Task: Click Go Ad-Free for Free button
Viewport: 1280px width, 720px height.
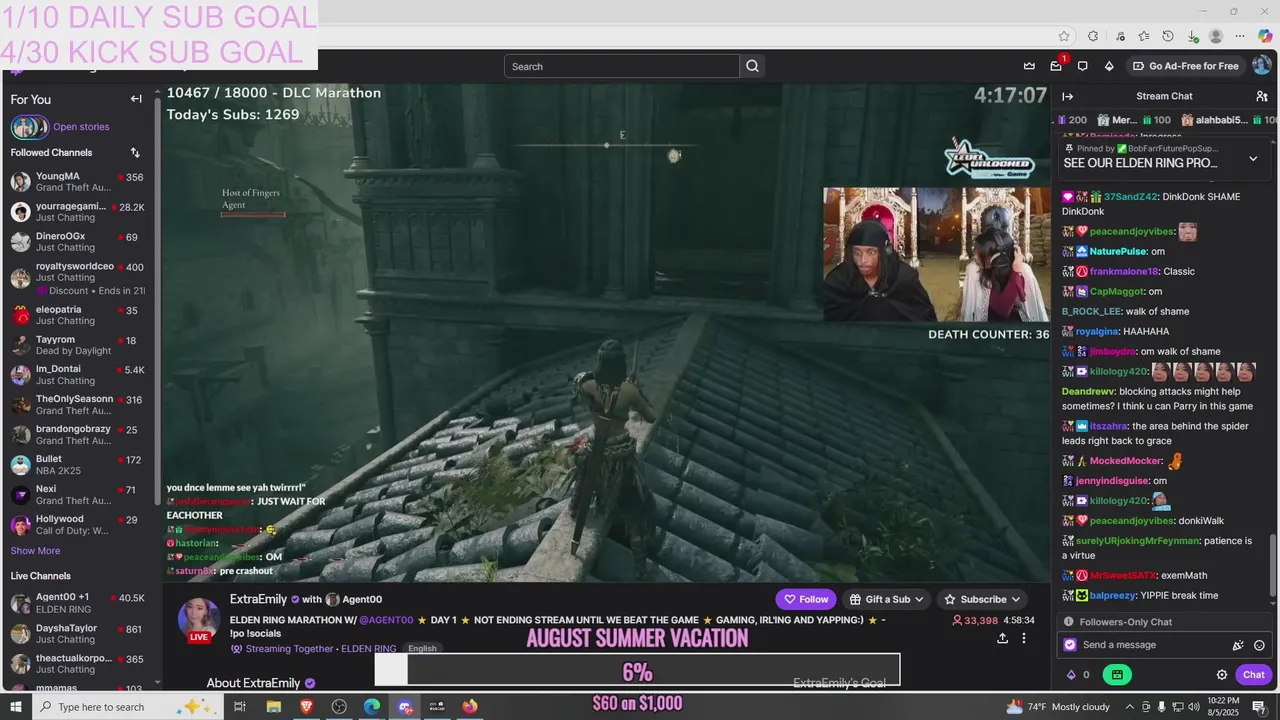Action: pos(1185,66)
